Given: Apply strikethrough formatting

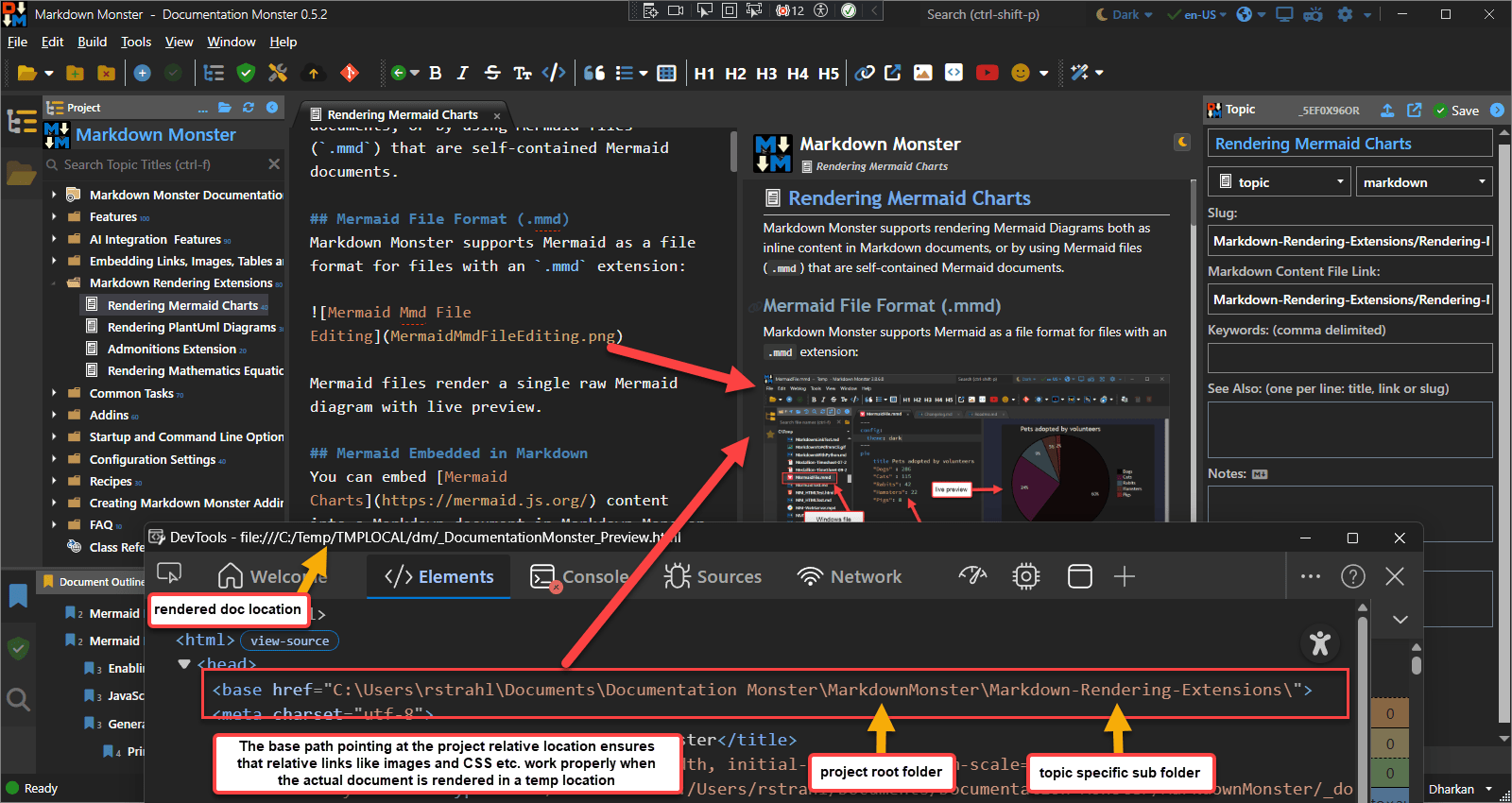Looking at the screenshot, I should 492,73.
